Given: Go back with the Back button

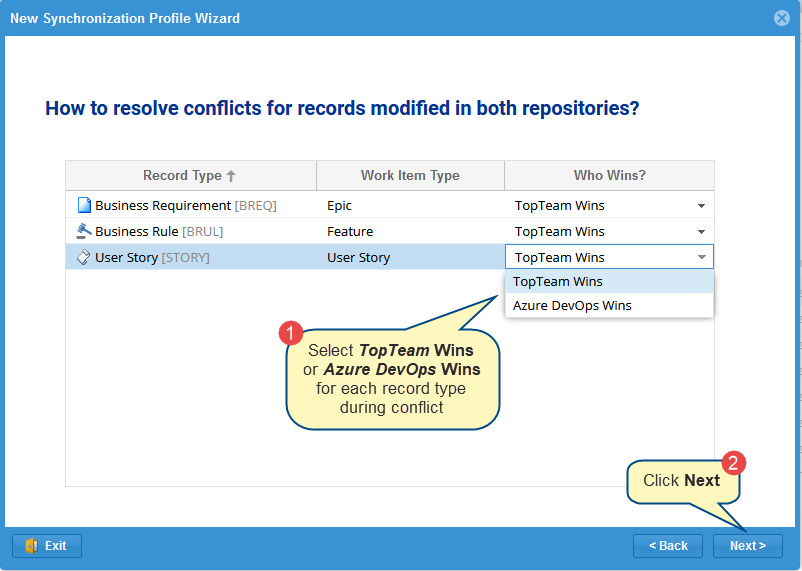Looking at the screenshot, I should tap(668, 546).
